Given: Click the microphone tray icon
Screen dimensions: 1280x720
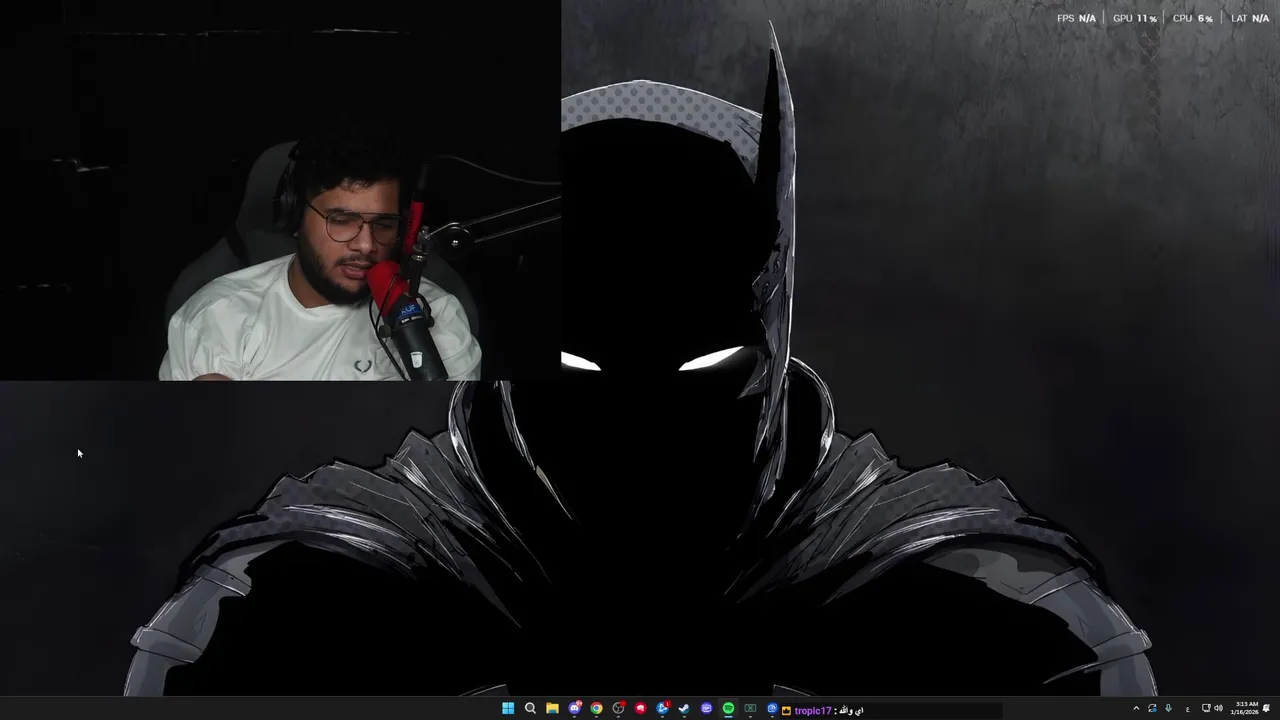Looking at the screenshot, I should tap(1168, 708).
